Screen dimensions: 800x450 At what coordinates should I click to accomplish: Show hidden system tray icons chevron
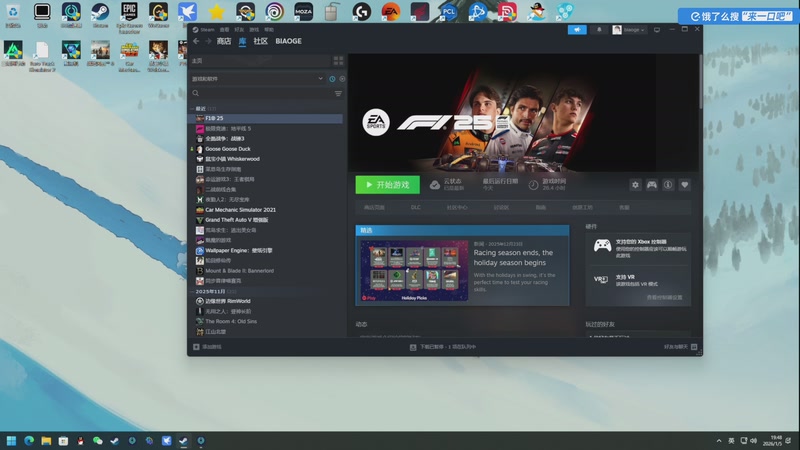[719, 441]
